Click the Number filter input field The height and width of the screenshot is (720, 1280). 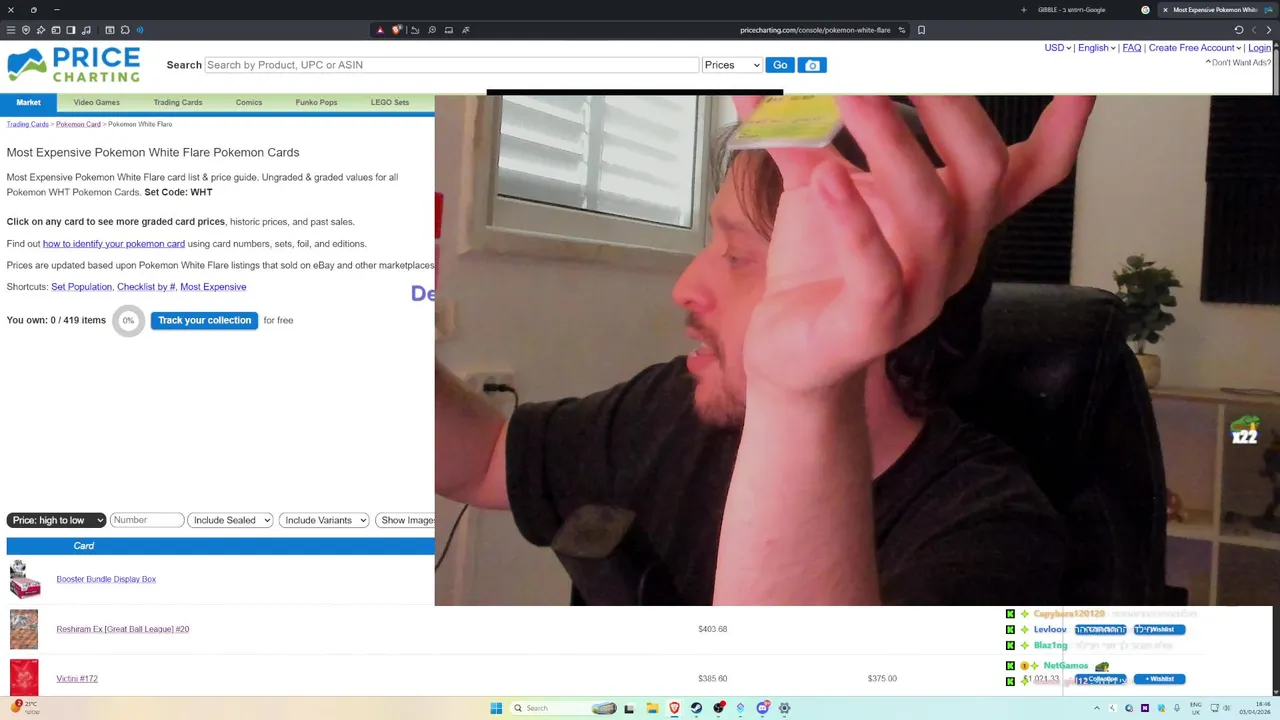(x=147, y=520)
